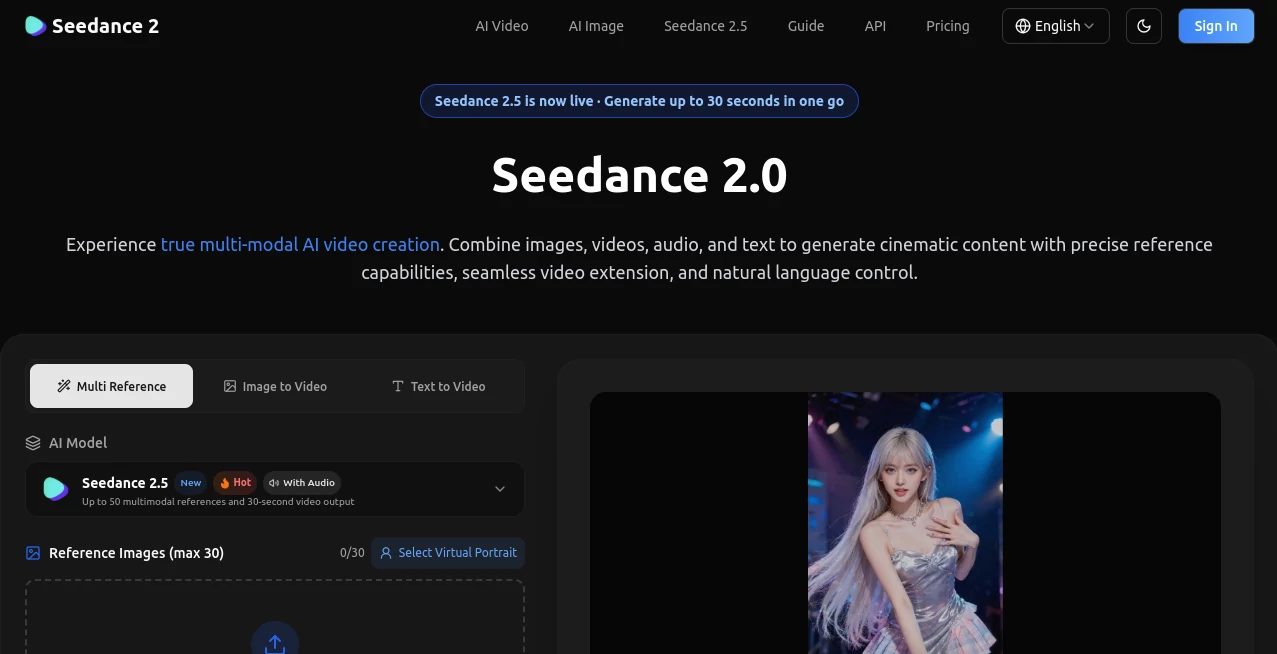Click the 0/30 image counter
1277x654 pixels.
352,553
